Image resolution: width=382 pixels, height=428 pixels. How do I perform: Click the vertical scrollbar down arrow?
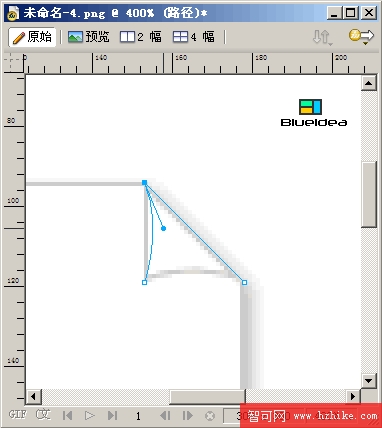coord(369,380)
